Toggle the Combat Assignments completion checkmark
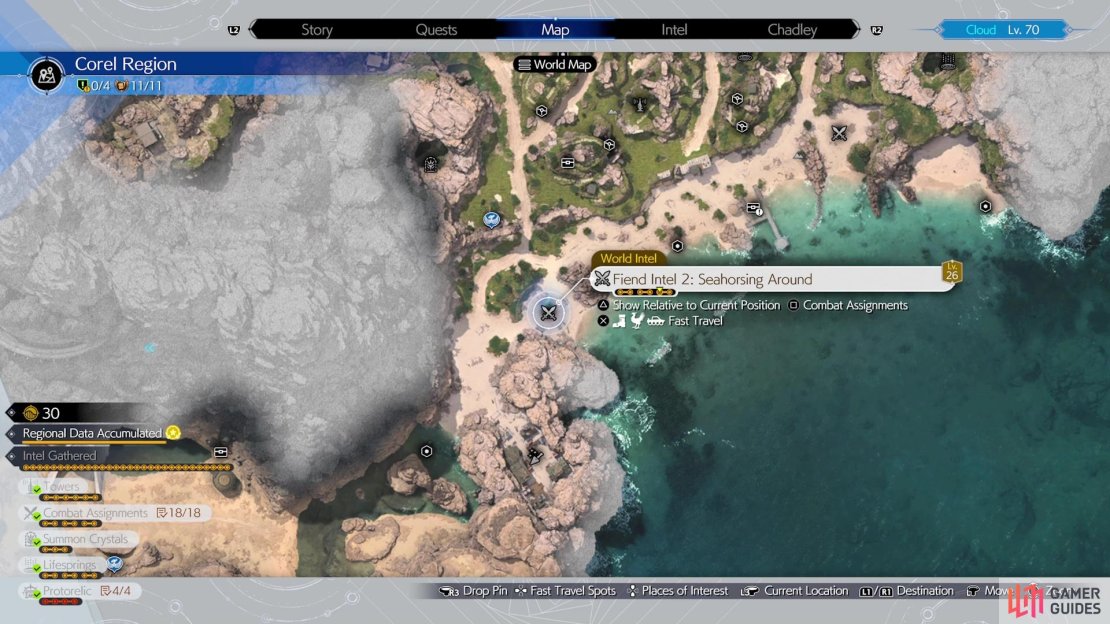Viewport: 1110px width, 624px height. (x=35, y=516)
